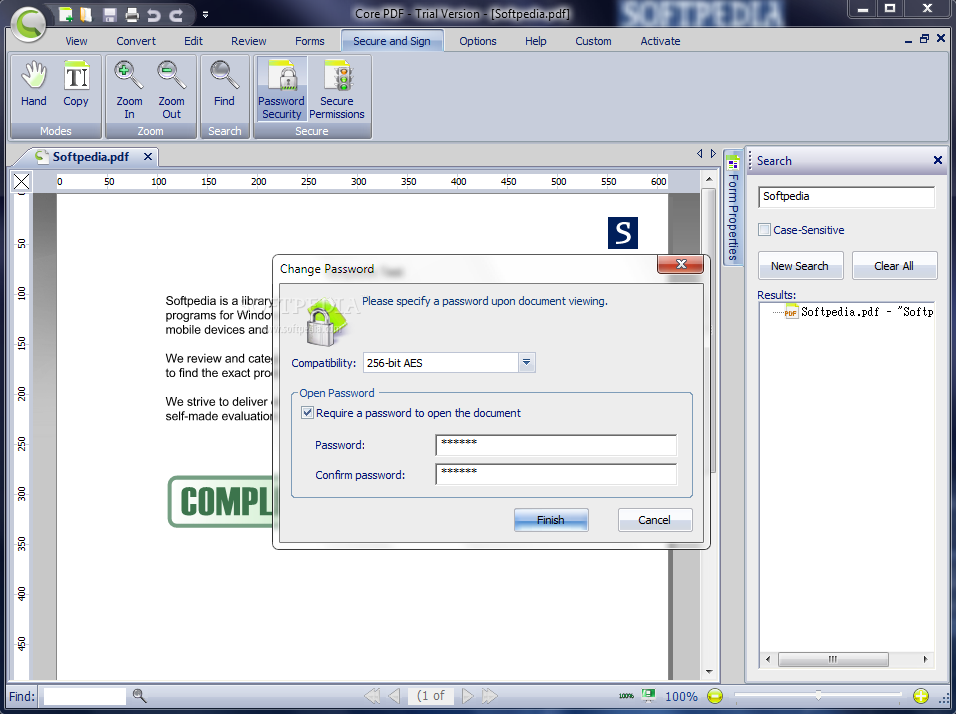
Task: Open the Activate ribbon tab
Action: (660, 41)
